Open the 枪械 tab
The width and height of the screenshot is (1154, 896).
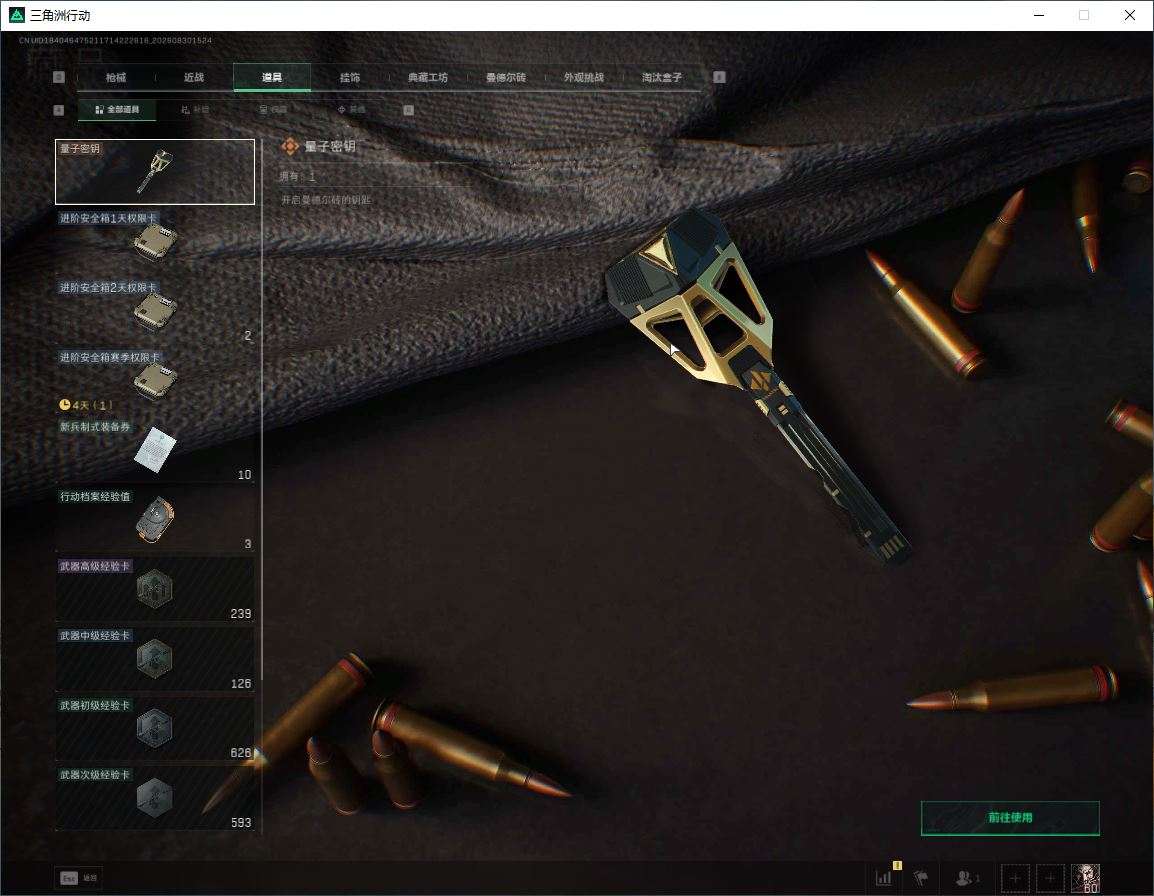pyautogui.click(x=116, y=77)
